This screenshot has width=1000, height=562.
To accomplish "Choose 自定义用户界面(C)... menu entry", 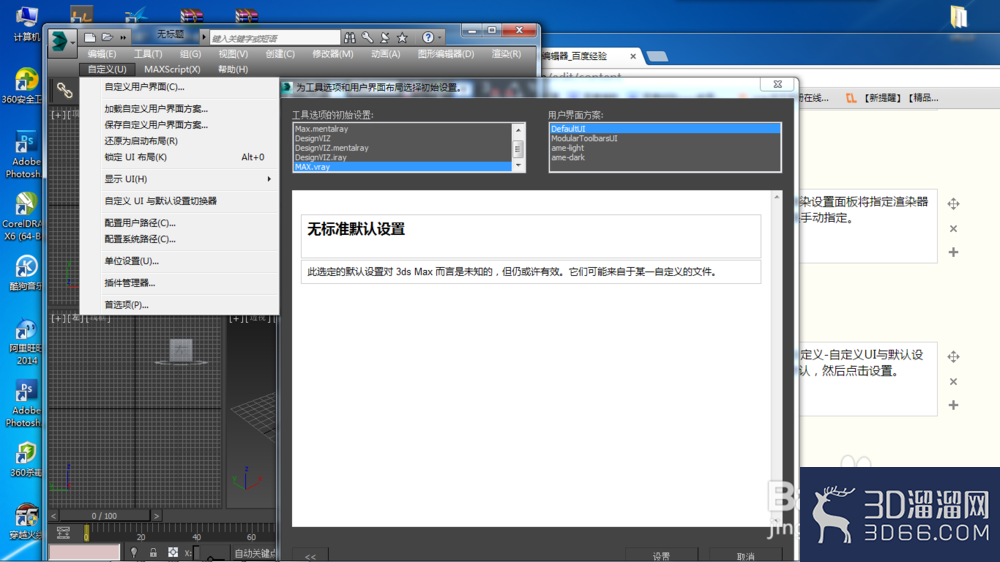I will [180, 87].
